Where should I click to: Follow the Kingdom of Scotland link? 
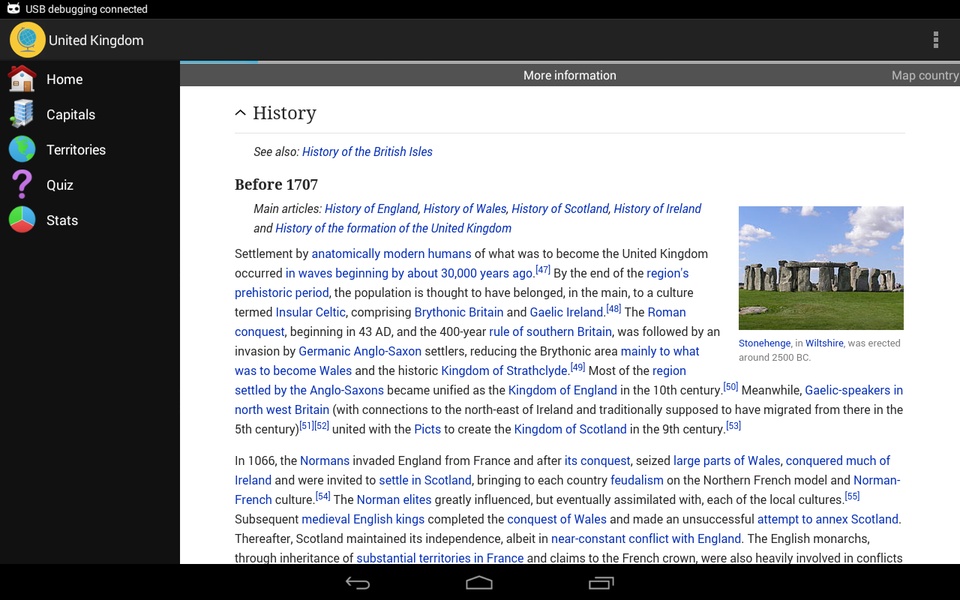coord(570,429)
